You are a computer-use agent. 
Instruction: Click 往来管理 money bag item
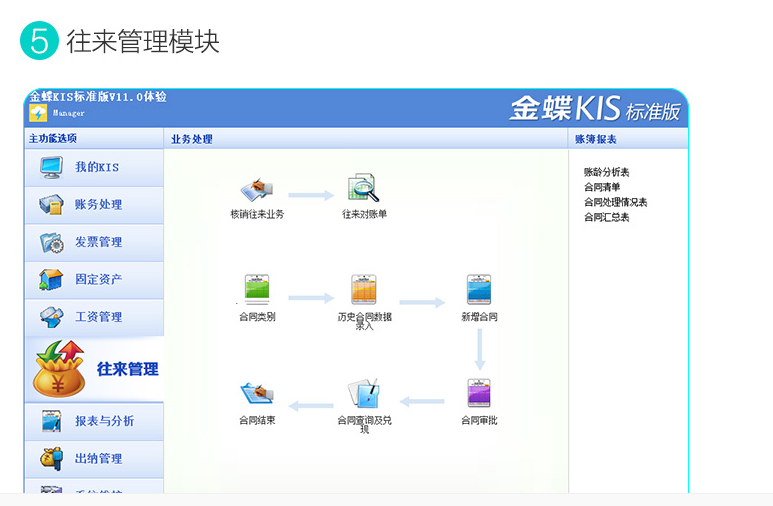pos(95,368)
